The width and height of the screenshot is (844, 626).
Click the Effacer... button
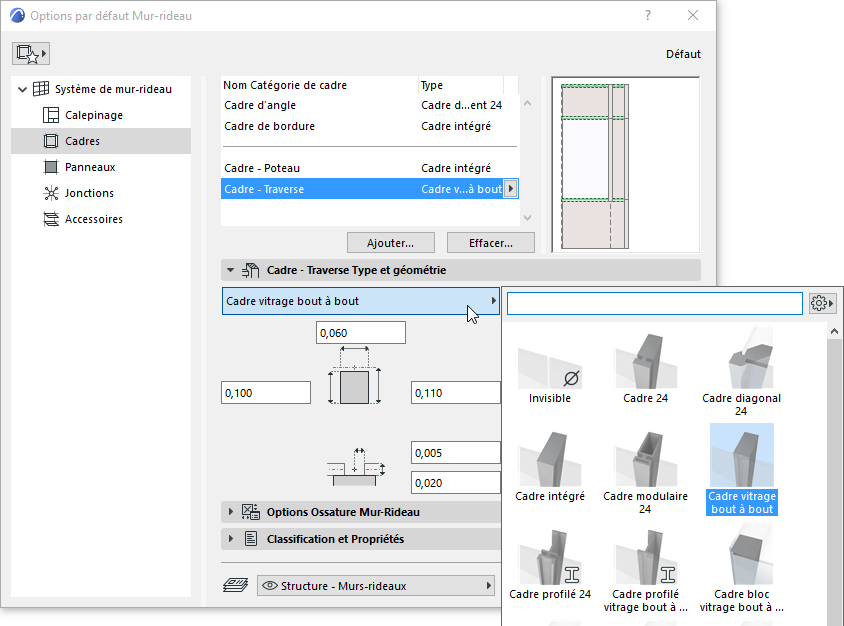point(488,243)
